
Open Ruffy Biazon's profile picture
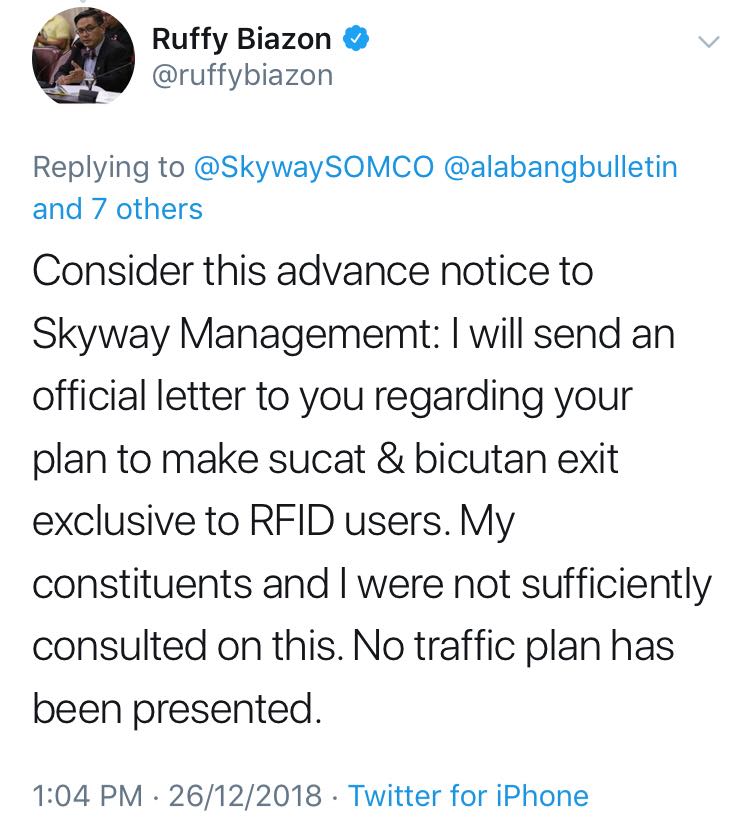tap(83, 57)
